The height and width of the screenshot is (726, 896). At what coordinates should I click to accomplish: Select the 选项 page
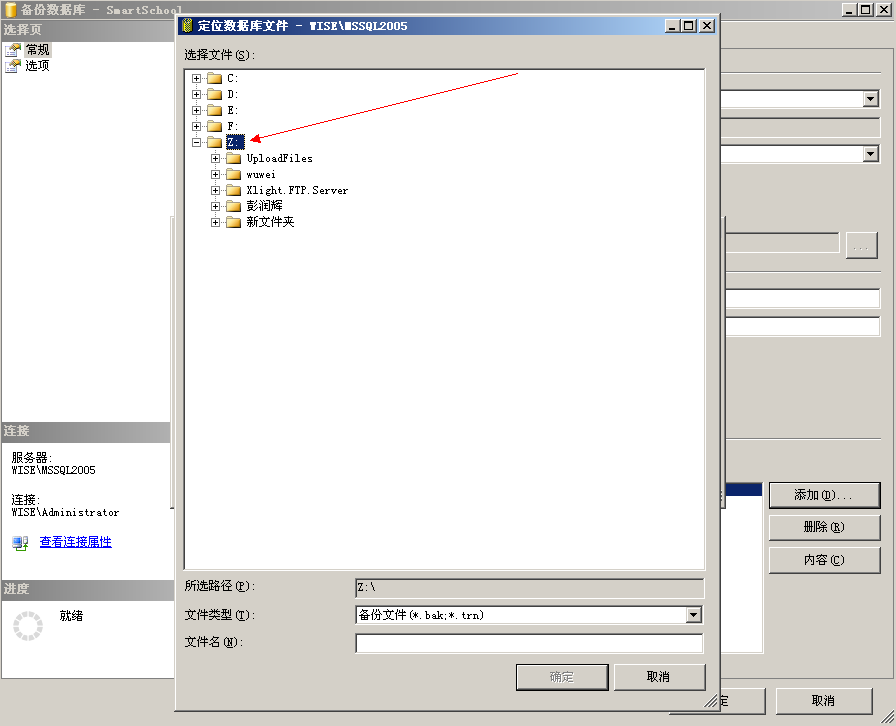(x=37, y=66)
